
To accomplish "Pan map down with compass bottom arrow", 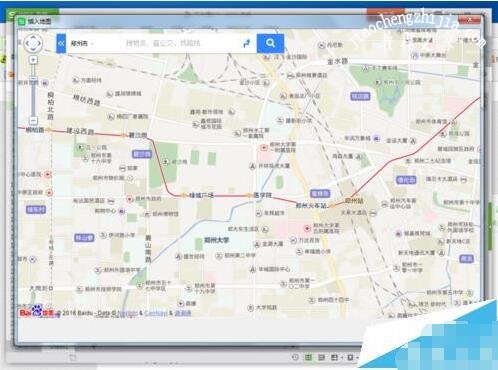I will (x=33, y=50).
